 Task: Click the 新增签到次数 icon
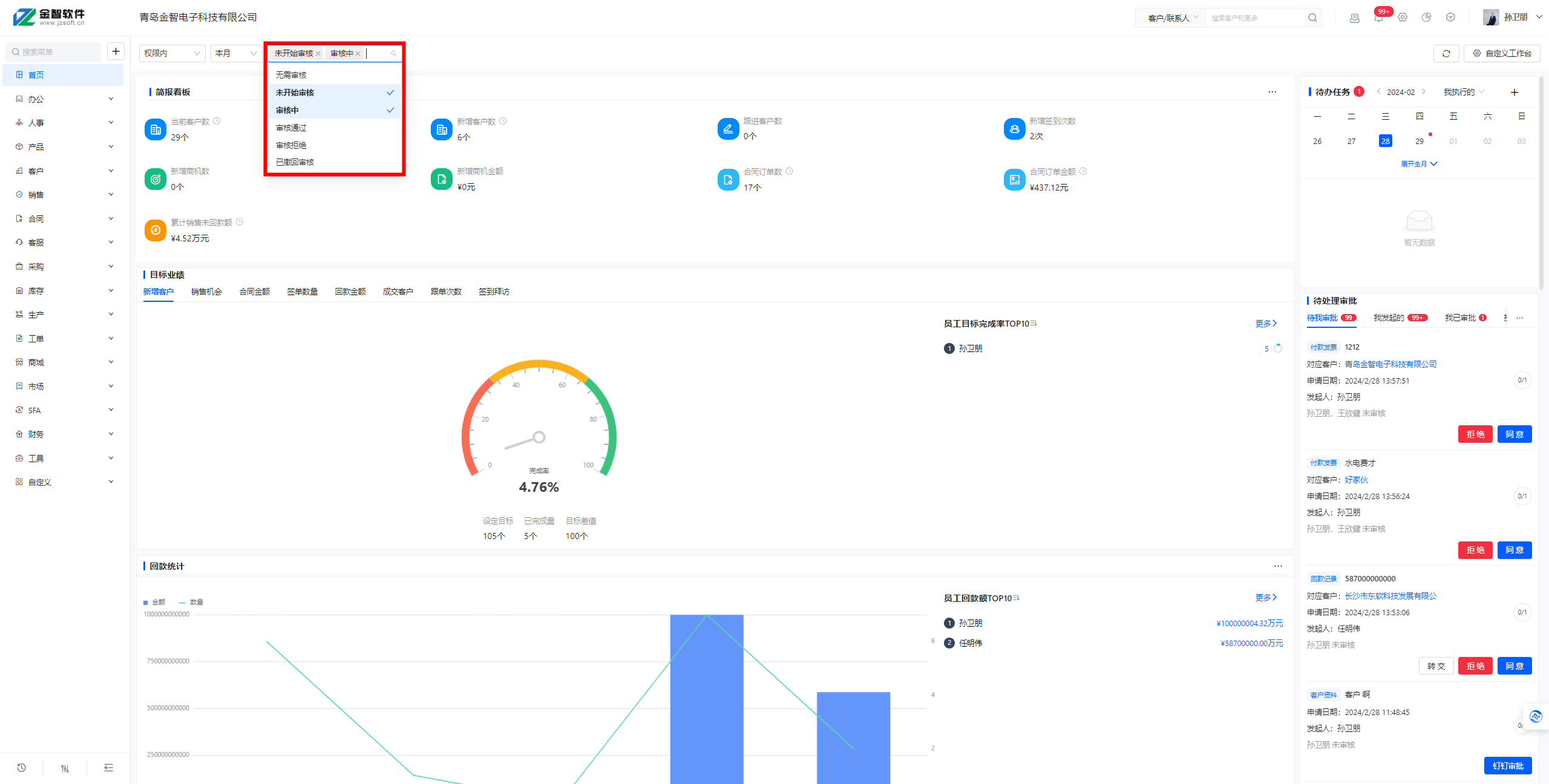pyautogui.click(x=1014, y=129)
